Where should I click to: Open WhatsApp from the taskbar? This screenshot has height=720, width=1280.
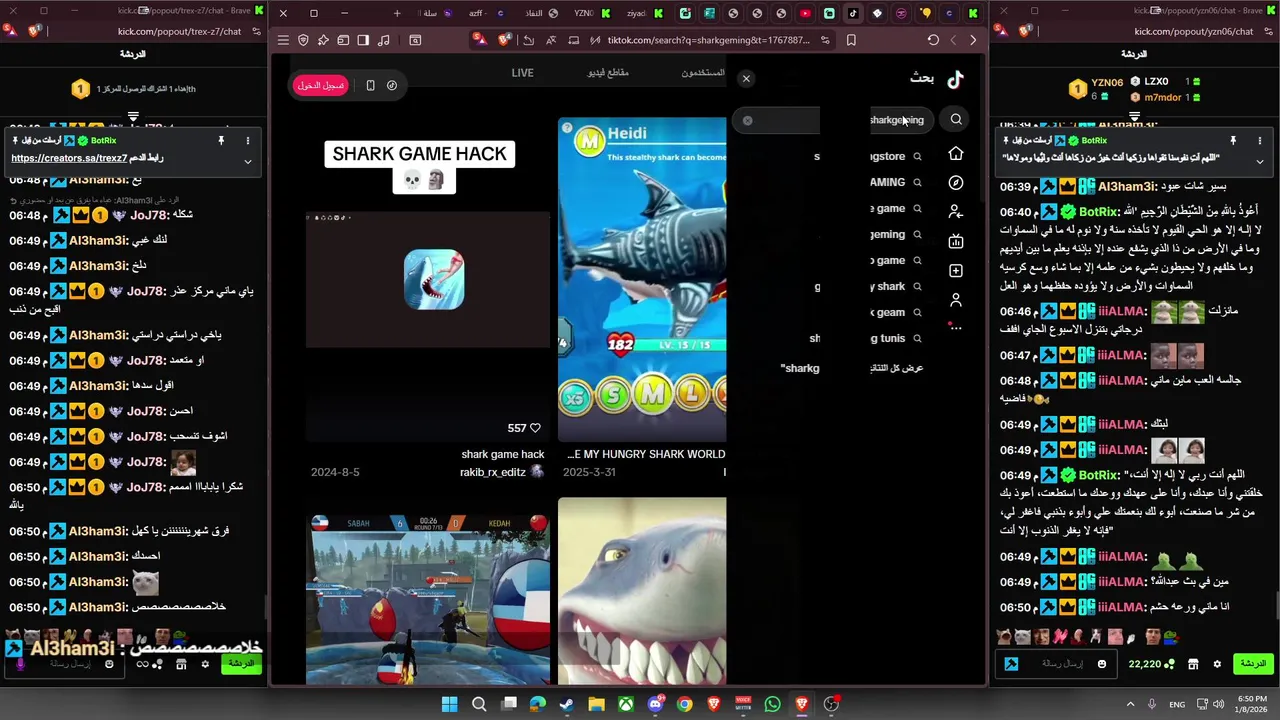(x=772, y=704)
